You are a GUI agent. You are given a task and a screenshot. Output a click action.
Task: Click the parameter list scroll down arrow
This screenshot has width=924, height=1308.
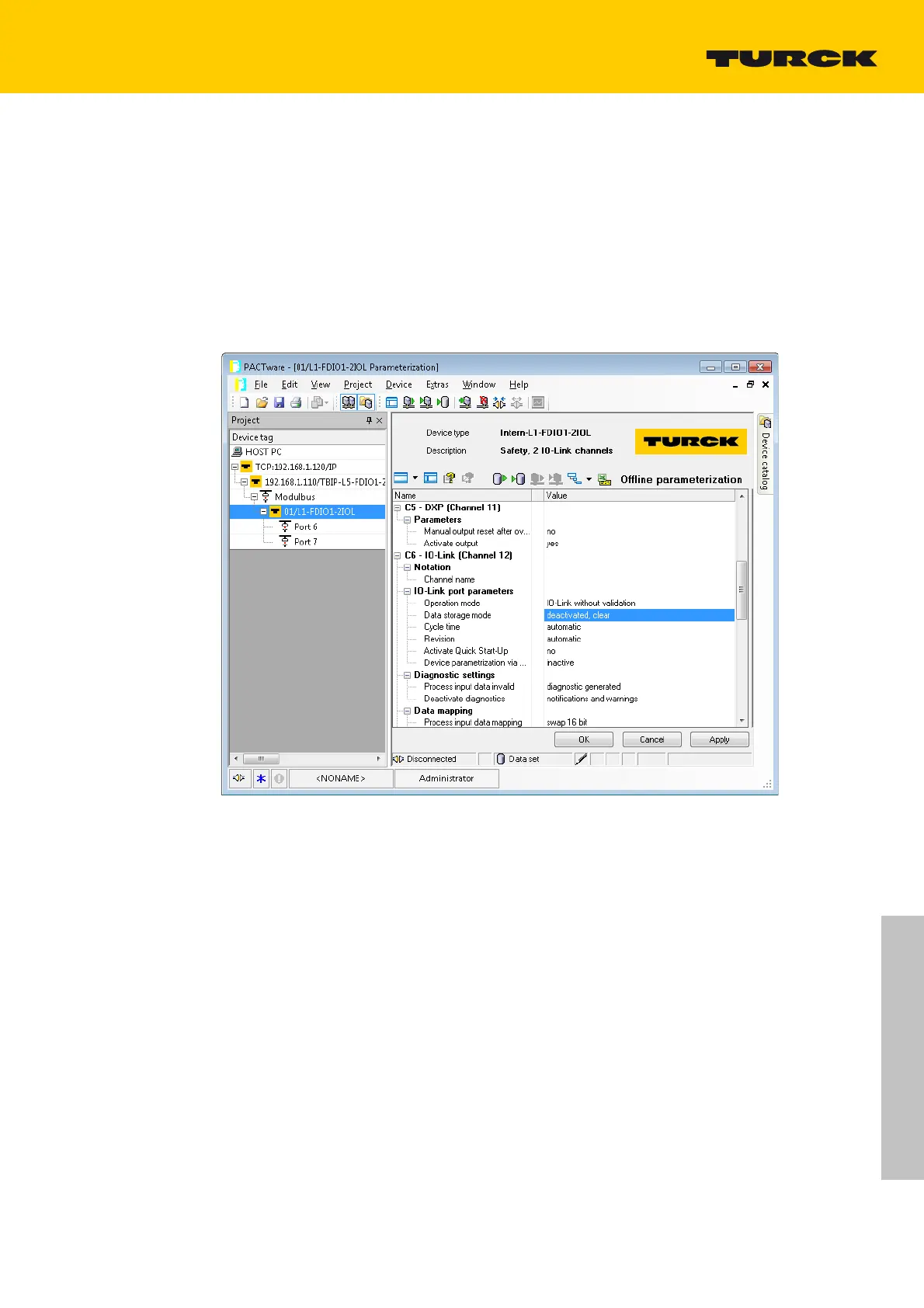click(742, 721)
